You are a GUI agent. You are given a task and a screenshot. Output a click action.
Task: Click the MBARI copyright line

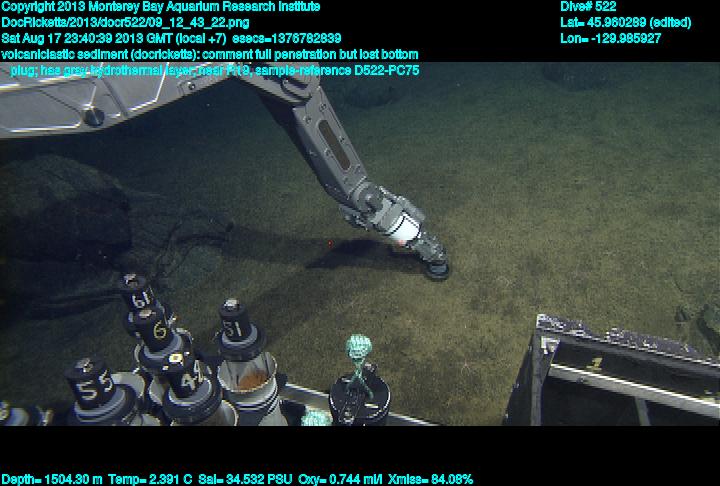[x=161, y=7]
